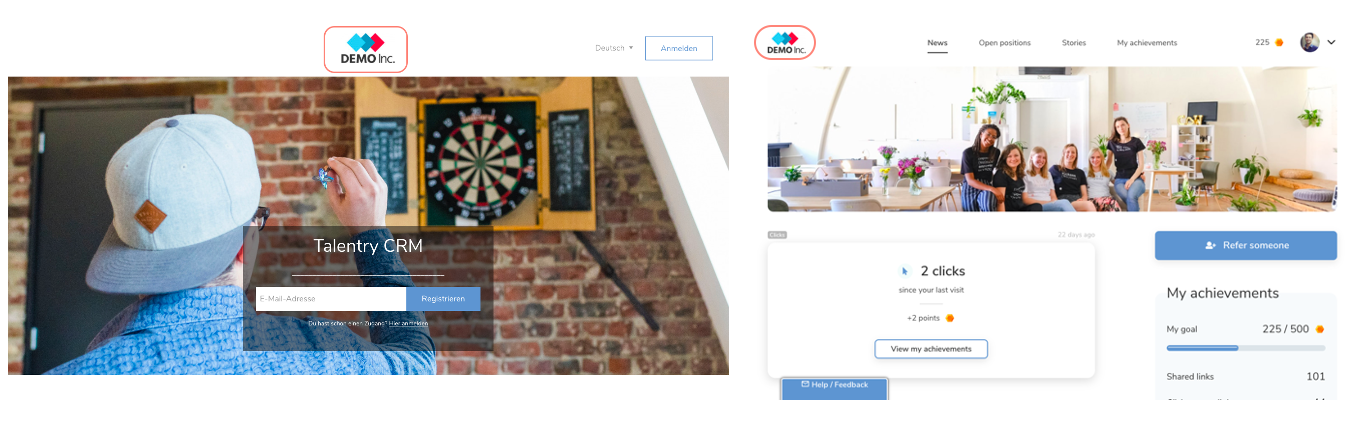This screenshot has height=425, width=1354.
Task: Click the coin icon next to 225 / 500
Action: [x=1320, y=329]
